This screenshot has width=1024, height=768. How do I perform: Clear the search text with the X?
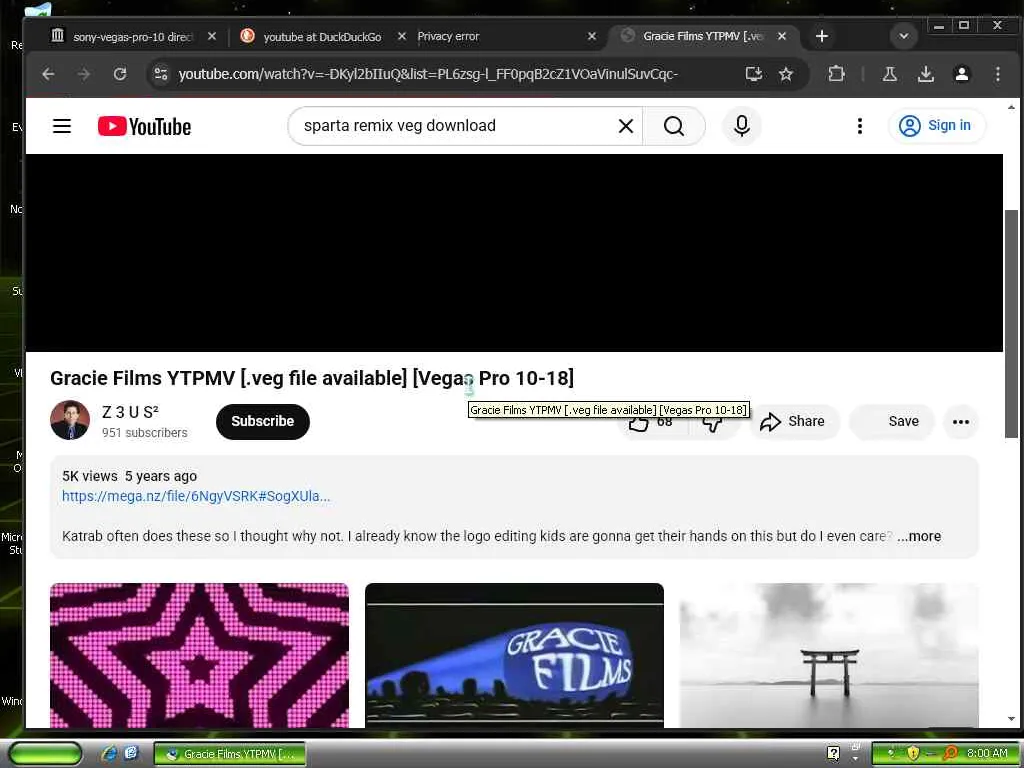click(x=626, y=126)
